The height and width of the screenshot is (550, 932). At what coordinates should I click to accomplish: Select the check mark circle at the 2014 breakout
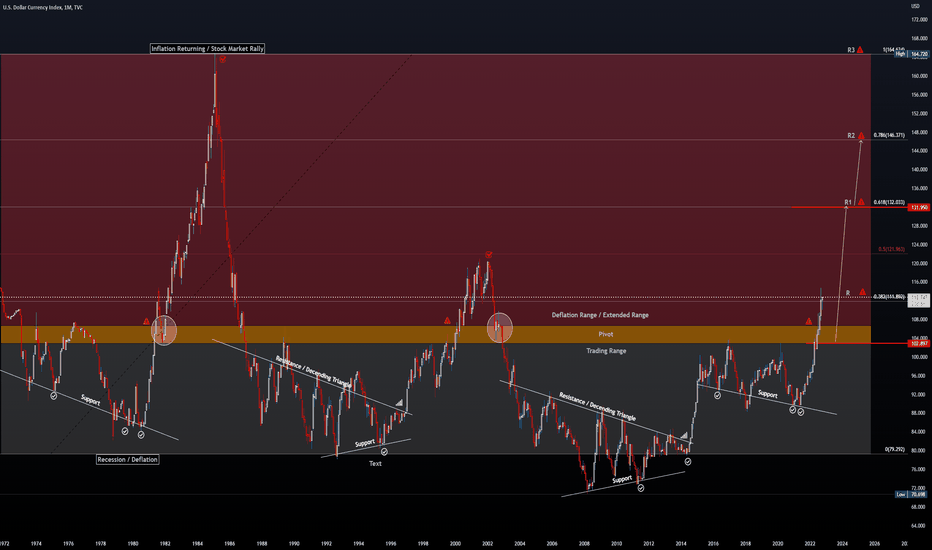(688, 461)
